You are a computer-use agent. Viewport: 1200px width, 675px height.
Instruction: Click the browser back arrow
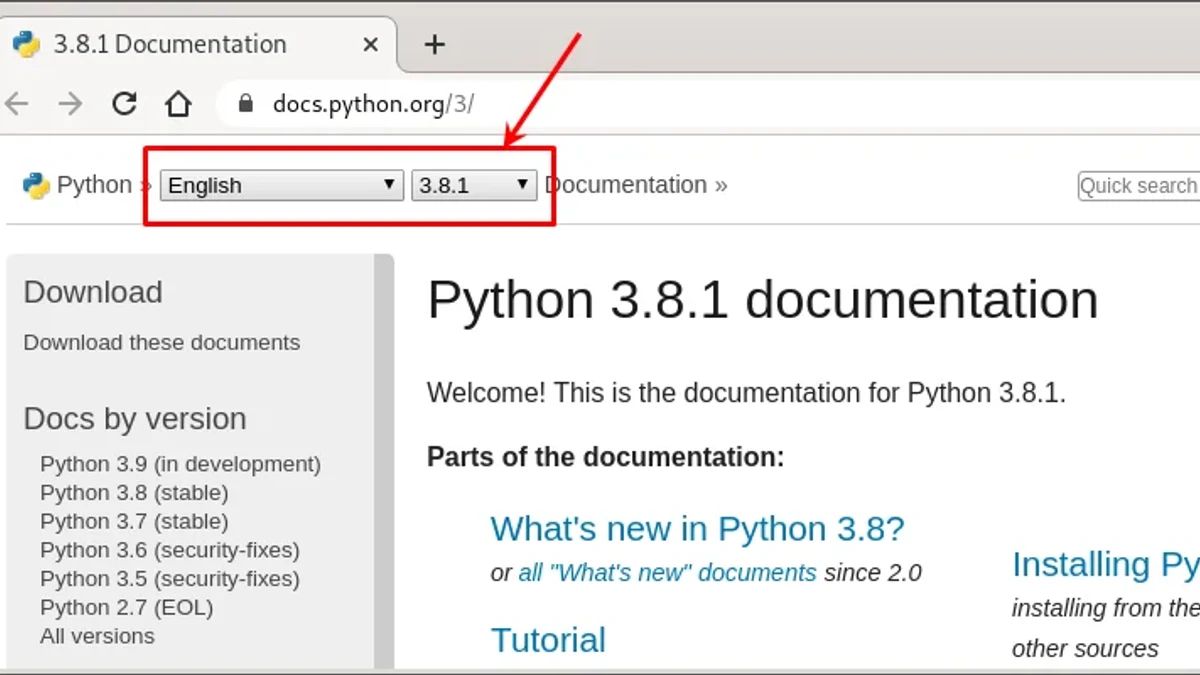[x=16, y=103]
